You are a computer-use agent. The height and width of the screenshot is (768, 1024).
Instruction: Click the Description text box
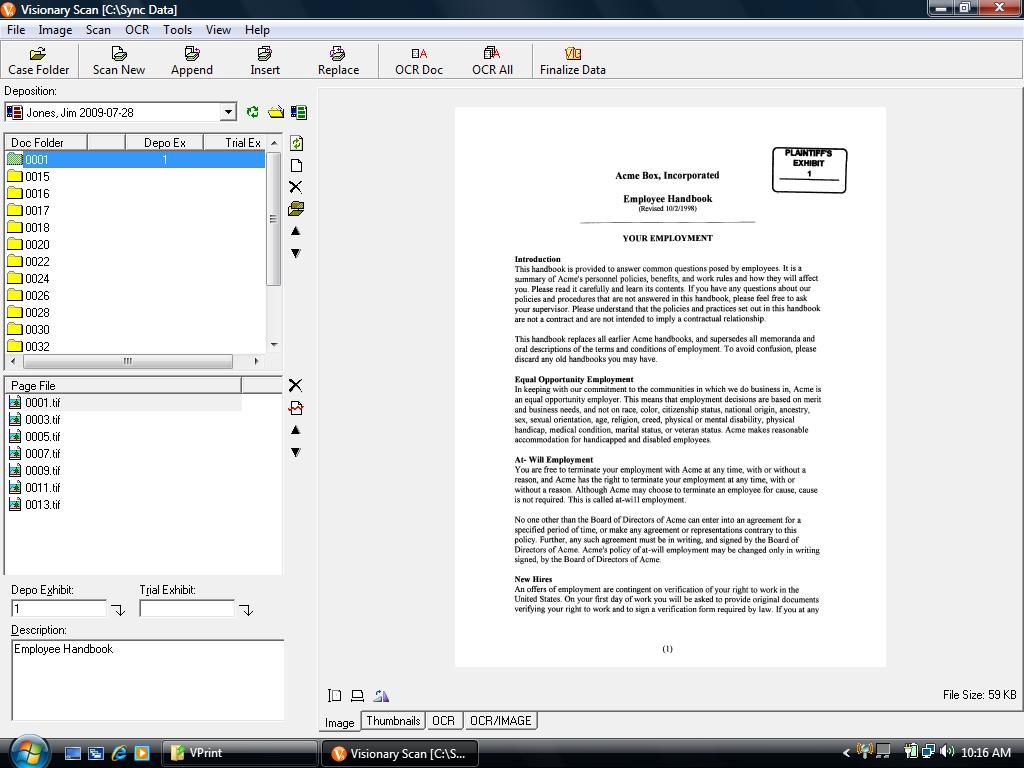(x=148, y=680)
